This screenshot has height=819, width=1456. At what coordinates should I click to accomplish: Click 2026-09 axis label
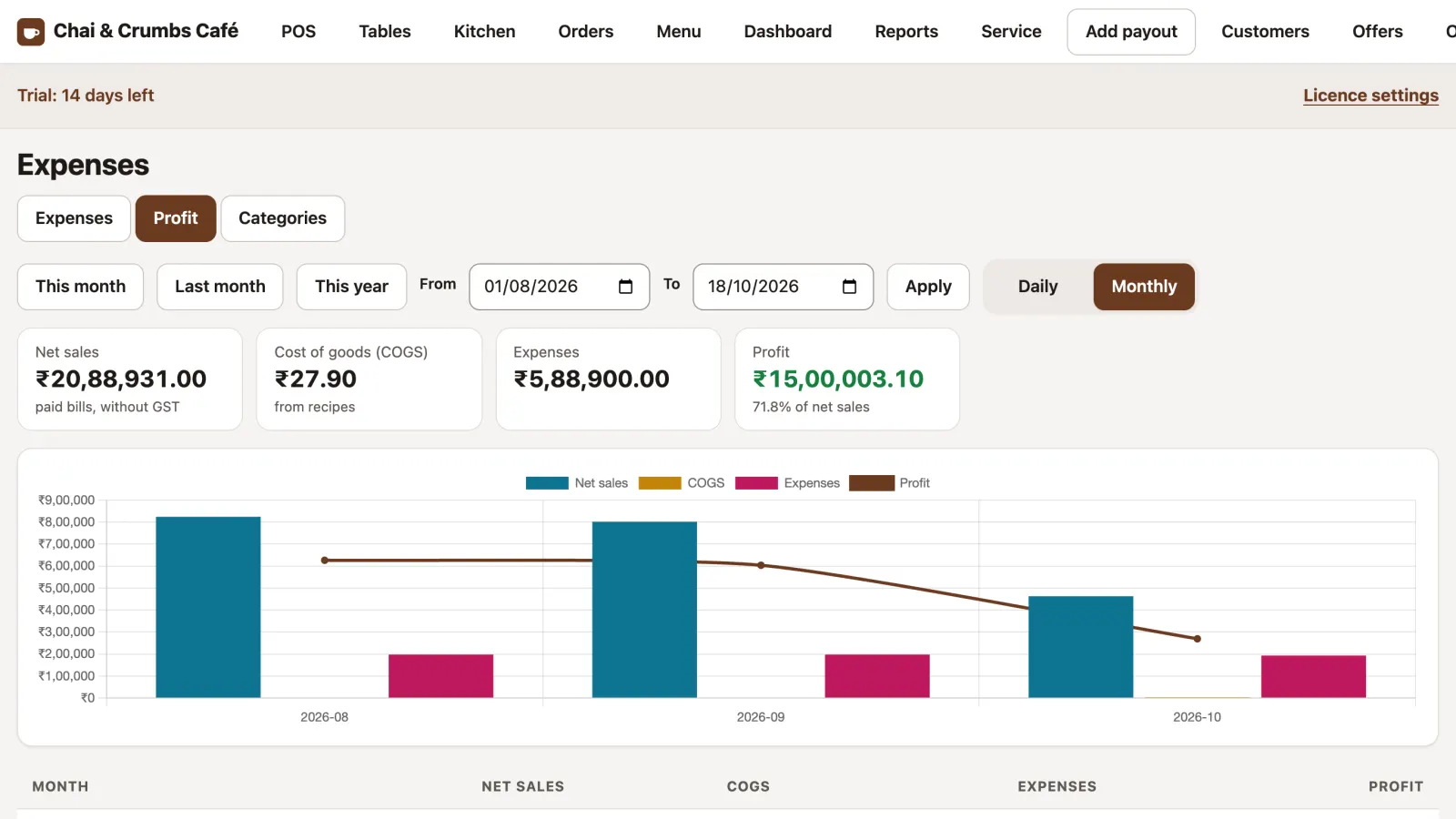[761, 717]
